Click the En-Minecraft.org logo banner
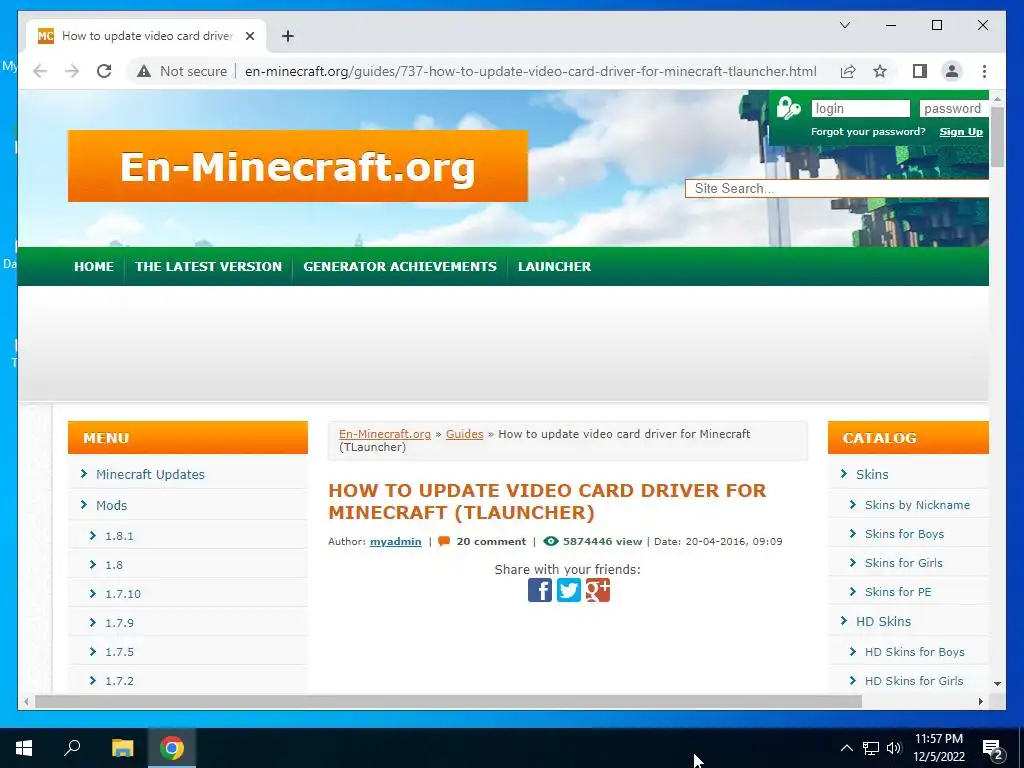 point(298,166)
